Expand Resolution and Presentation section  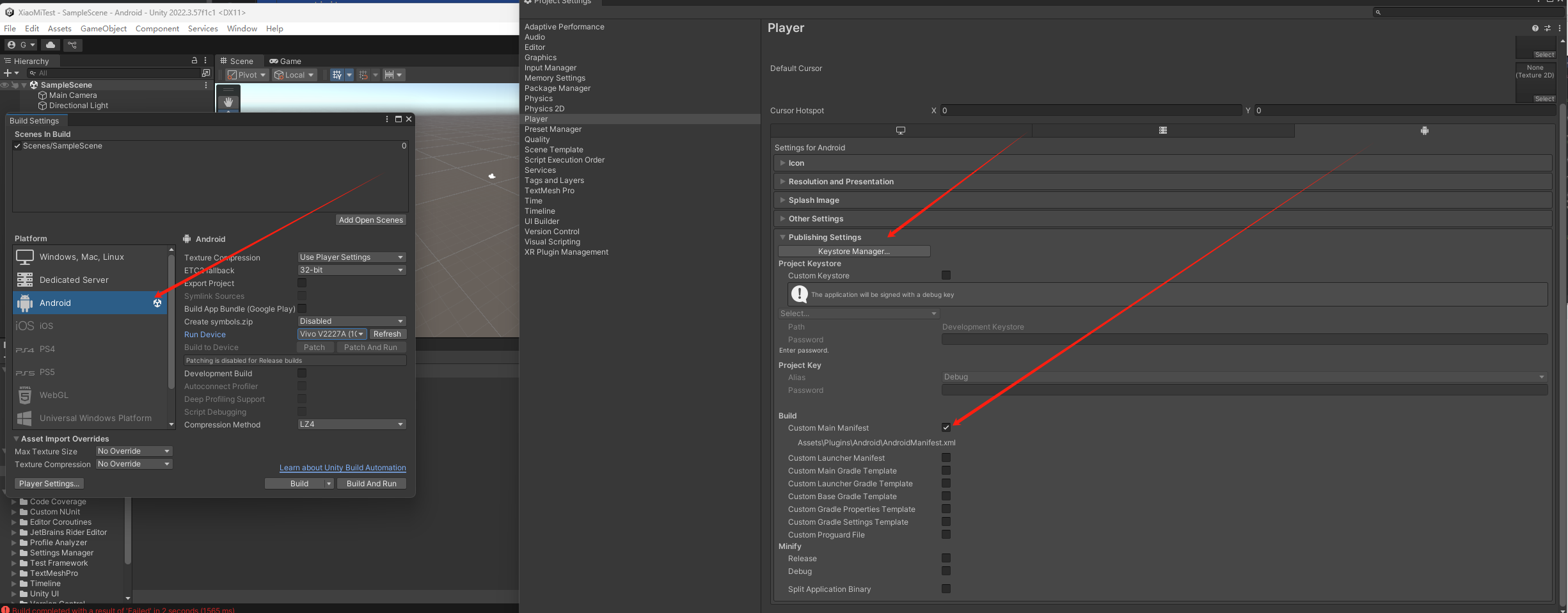click(1162, 182)
